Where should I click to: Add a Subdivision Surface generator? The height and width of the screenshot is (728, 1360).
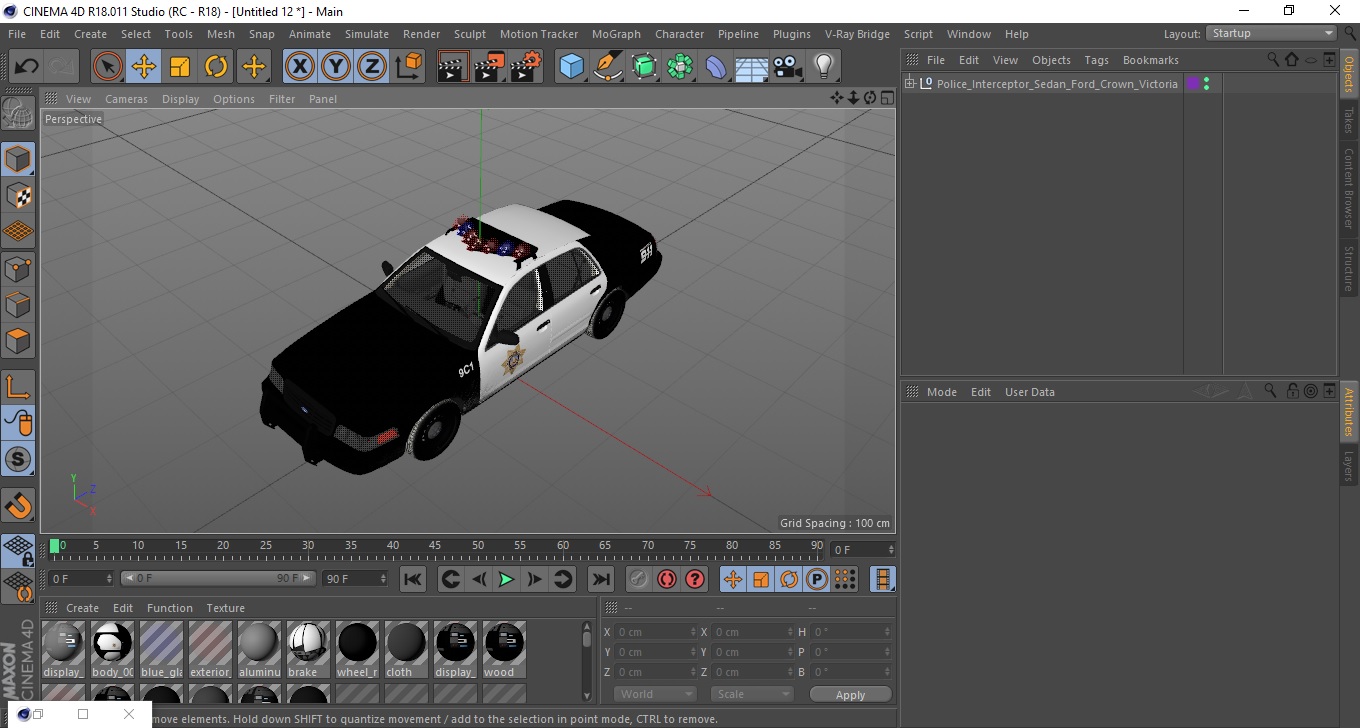[x=644, y=67]
